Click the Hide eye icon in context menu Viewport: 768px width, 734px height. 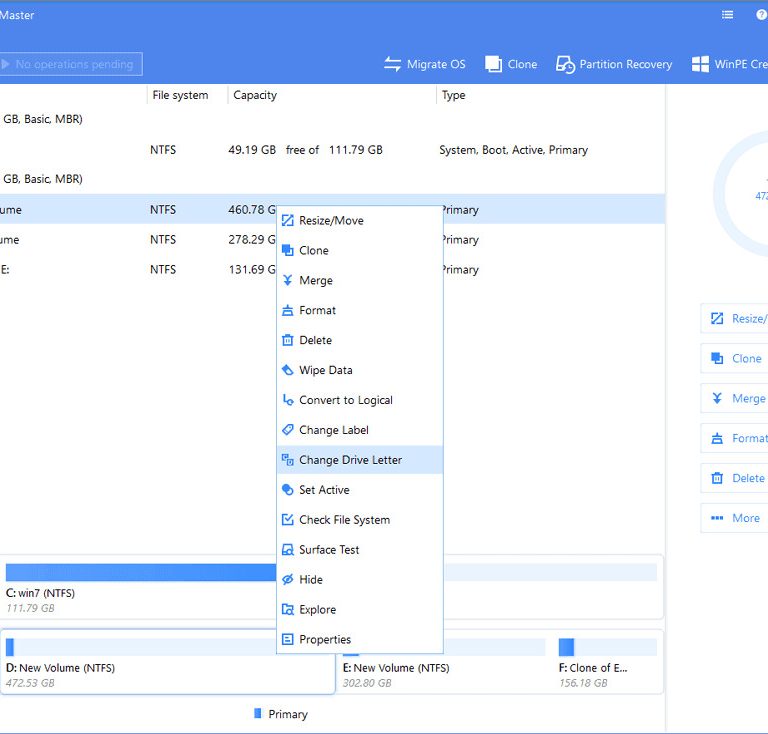(x=288, y=579)
